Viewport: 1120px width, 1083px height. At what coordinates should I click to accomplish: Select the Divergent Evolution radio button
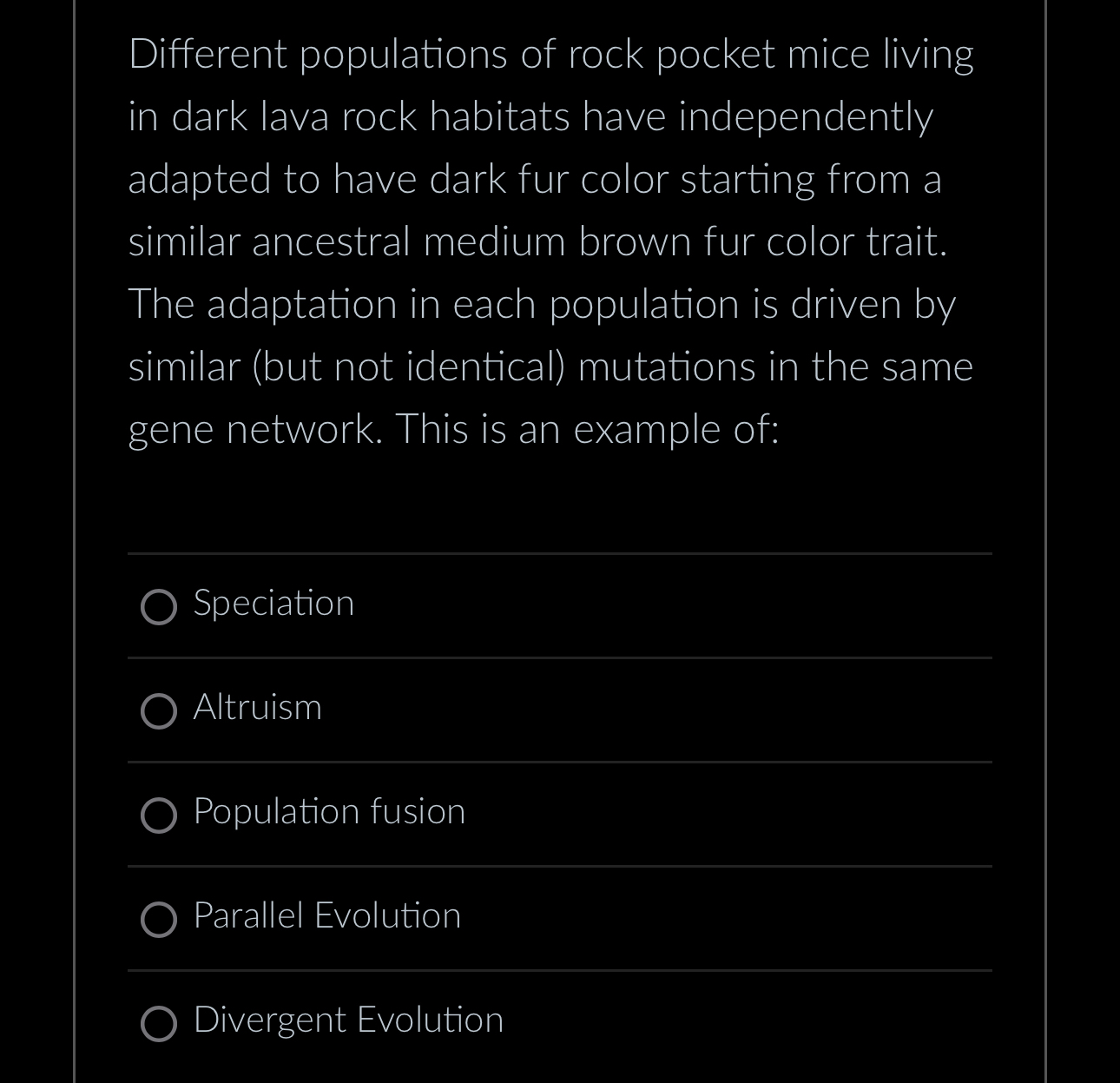point(159,1024)
